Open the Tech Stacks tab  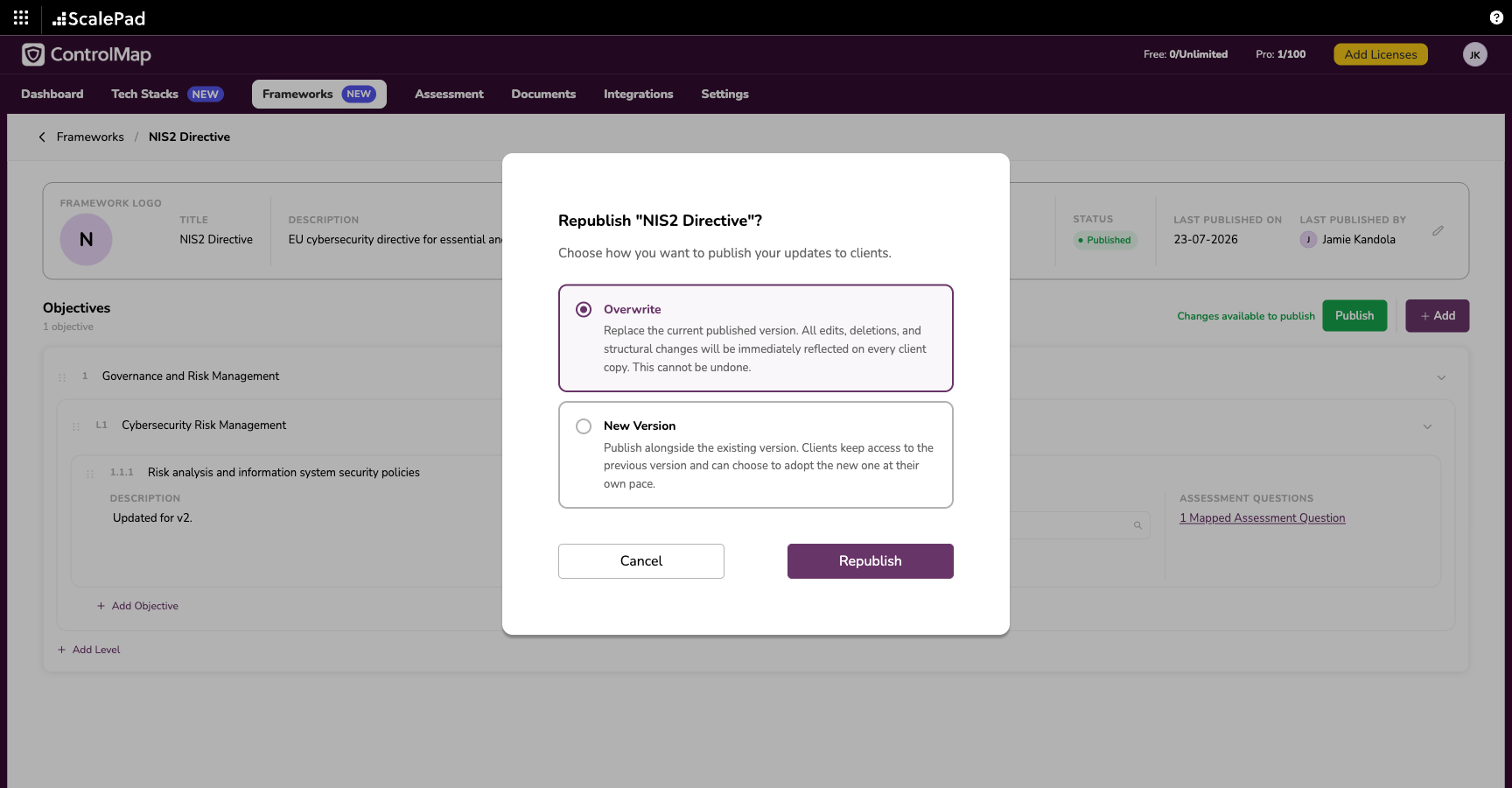pyautogui.click(x=167, y=94)
